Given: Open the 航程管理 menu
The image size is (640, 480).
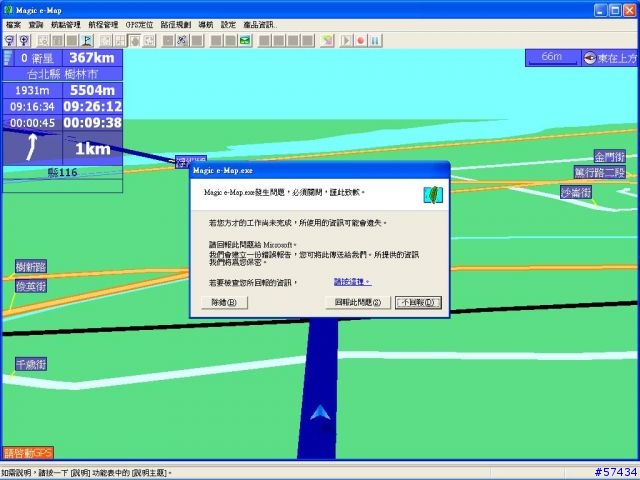Looking at the screenshot, I should coord(103,25).
